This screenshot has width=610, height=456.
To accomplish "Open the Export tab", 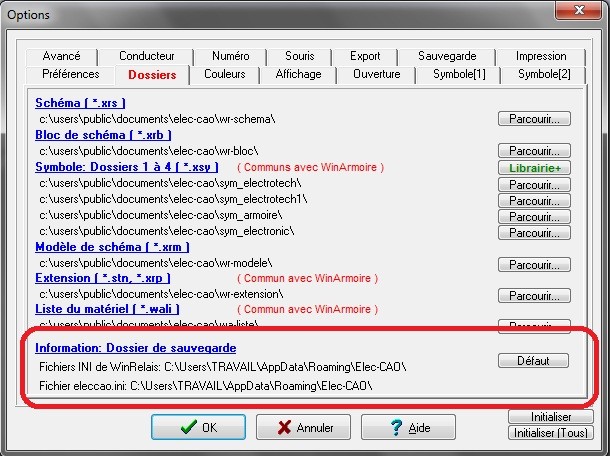I will click(x=365, y=57).
